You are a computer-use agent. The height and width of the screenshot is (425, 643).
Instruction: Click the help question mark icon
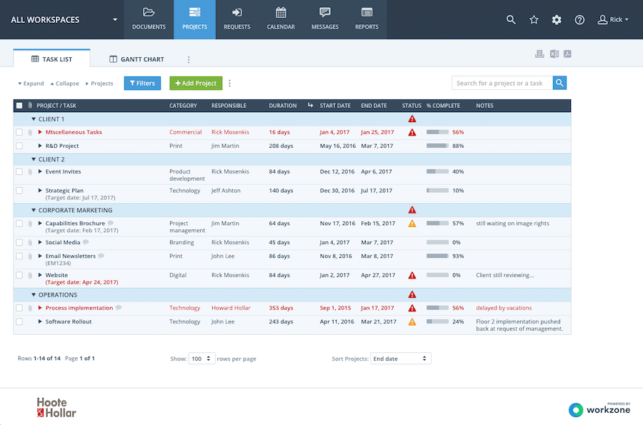(580, 20)
